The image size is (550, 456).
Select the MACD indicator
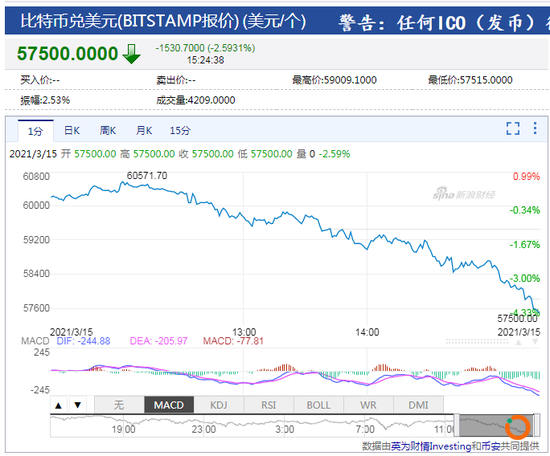coord(169,405)
